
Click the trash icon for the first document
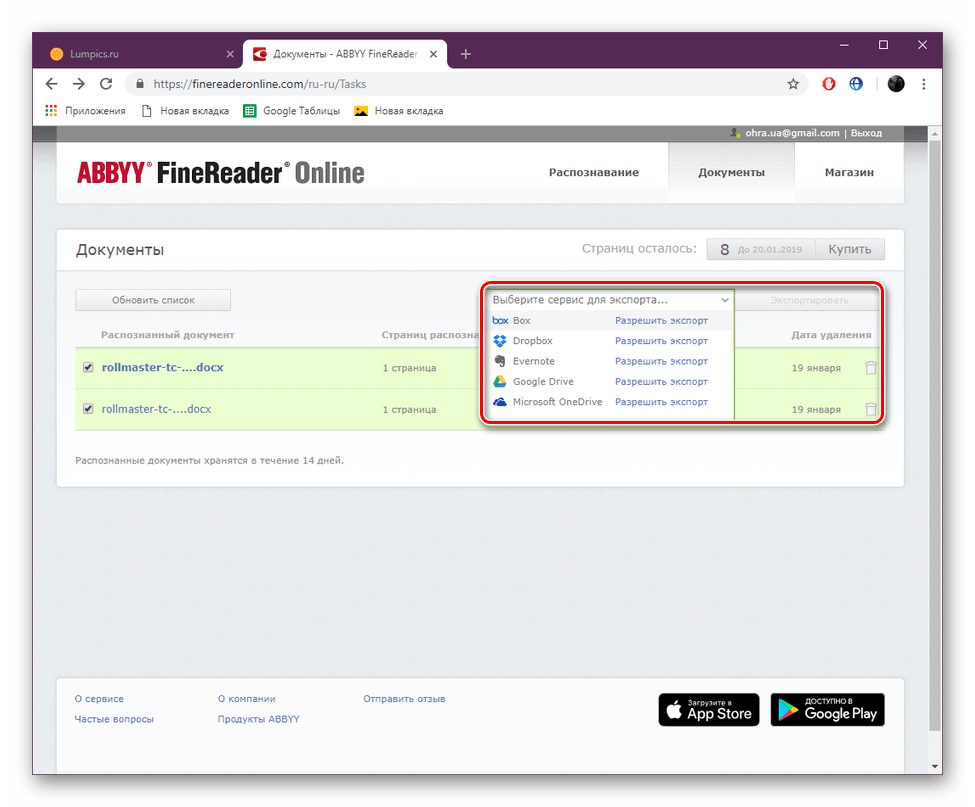point(870,367)
